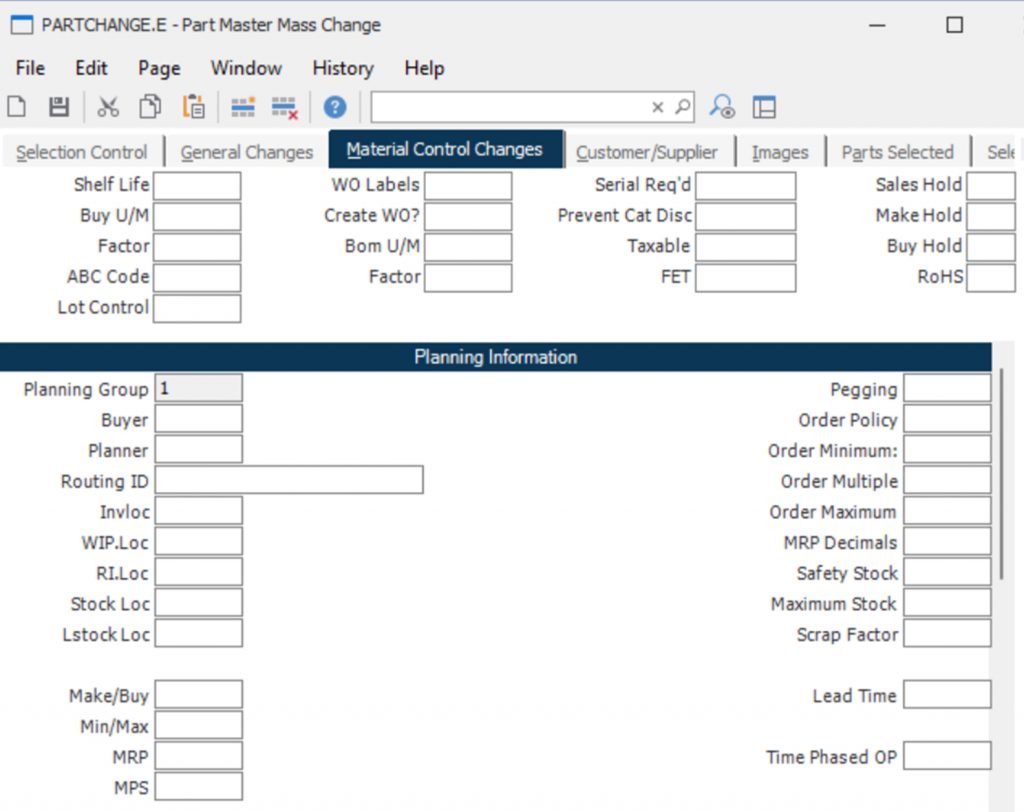Click the Sales Hold field

[991, 186]
